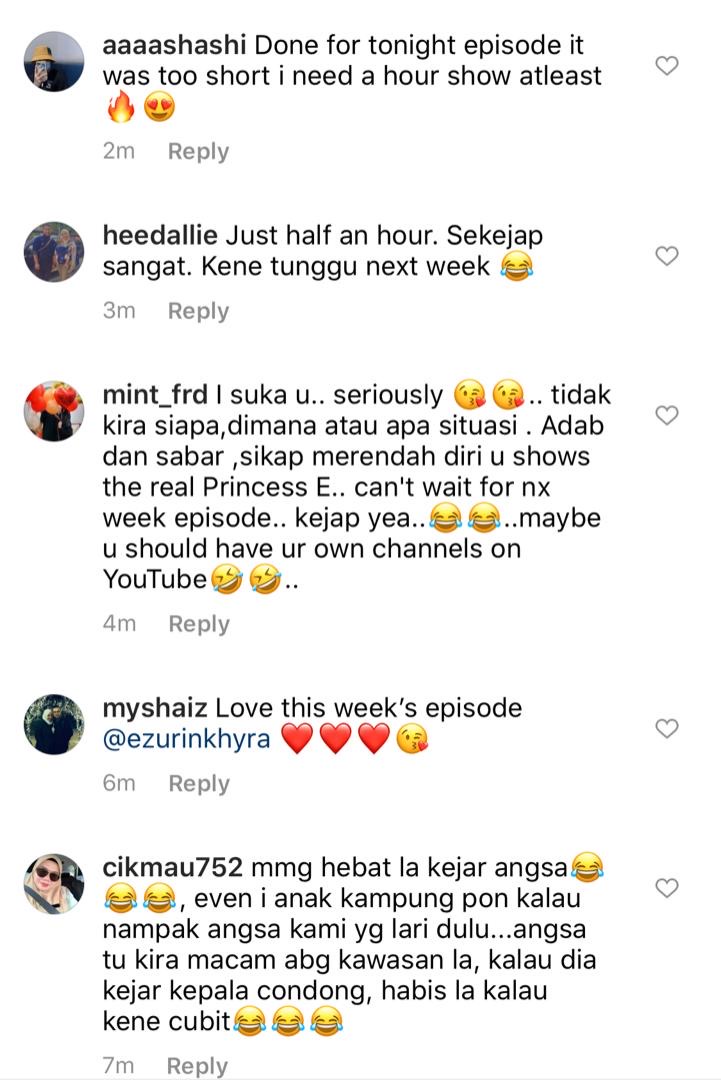
Task: Like myshaiz's comment about this week's episode
Action: (x=667, y=728)
